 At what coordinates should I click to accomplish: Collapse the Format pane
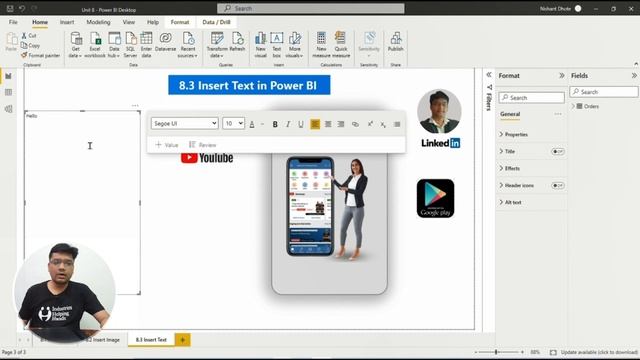[x=562, y=76]
